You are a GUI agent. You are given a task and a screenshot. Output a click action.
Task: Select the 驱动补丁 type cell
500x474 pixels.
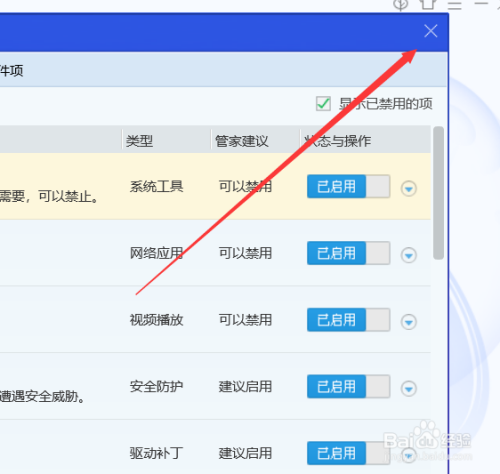(x=156, y=453)
